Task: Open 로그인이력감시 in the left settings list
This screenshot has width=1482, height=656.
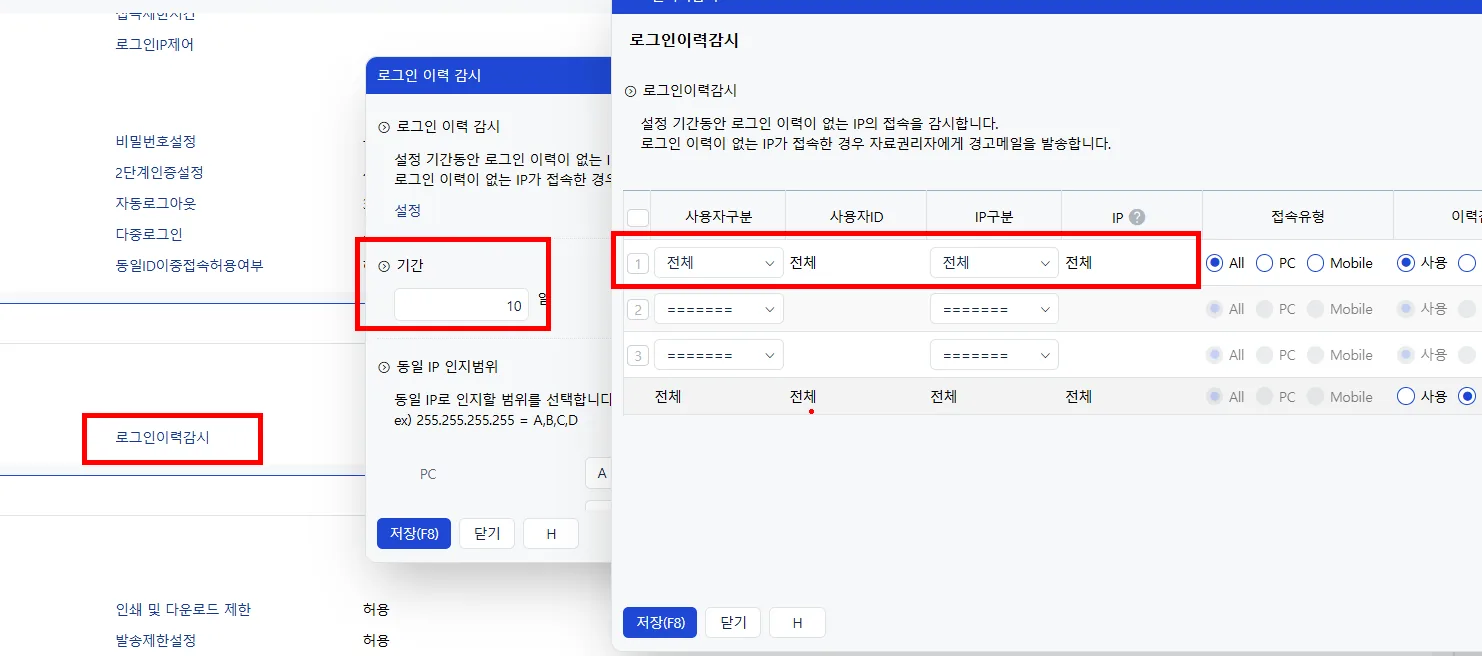Action: 163,438
